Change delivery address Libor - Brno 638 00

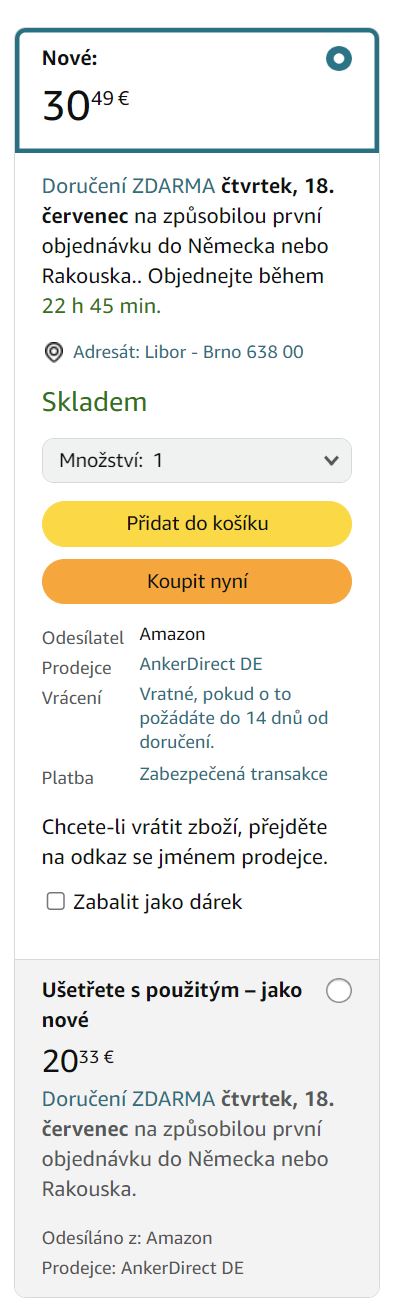[188, 352]
